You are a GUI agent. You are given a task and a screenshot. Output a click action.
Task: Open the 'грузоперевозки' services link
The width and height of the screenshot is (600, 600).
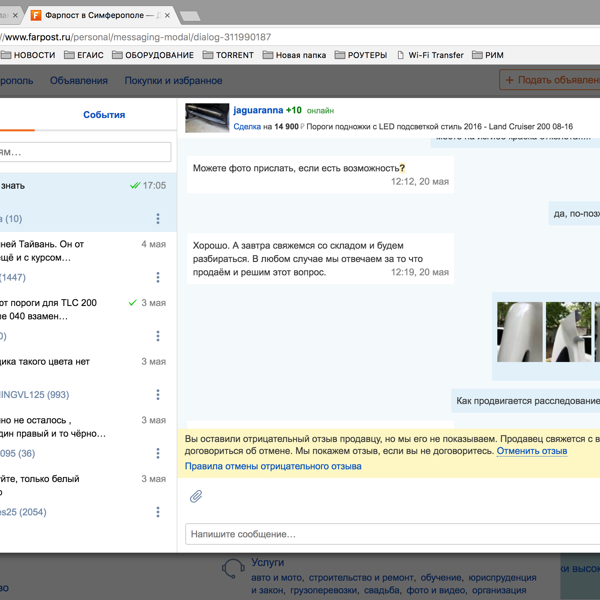[x=324, y=590]
